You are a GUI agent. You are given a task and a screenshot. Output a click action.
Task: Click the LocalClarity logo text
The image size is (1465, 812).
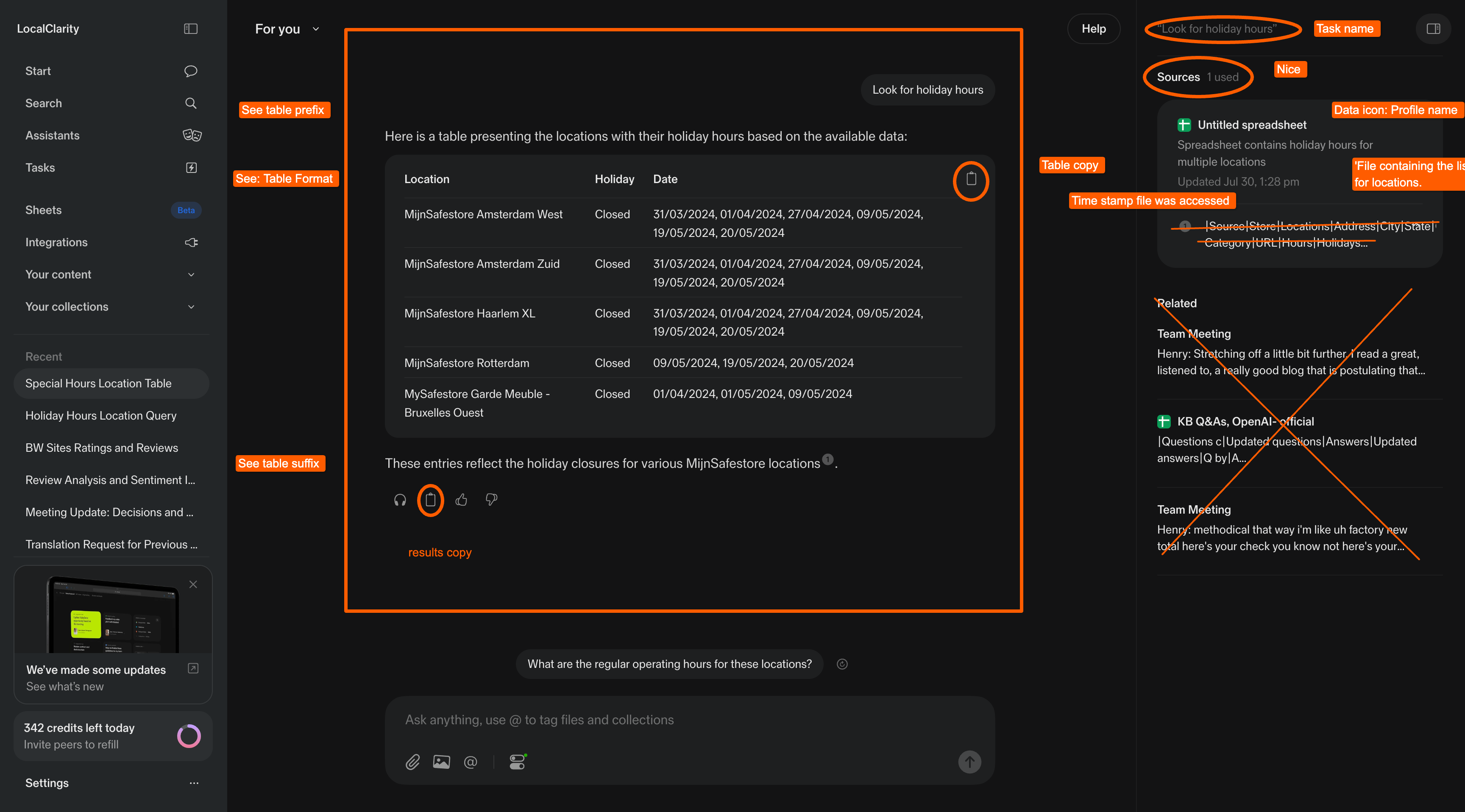48,28
